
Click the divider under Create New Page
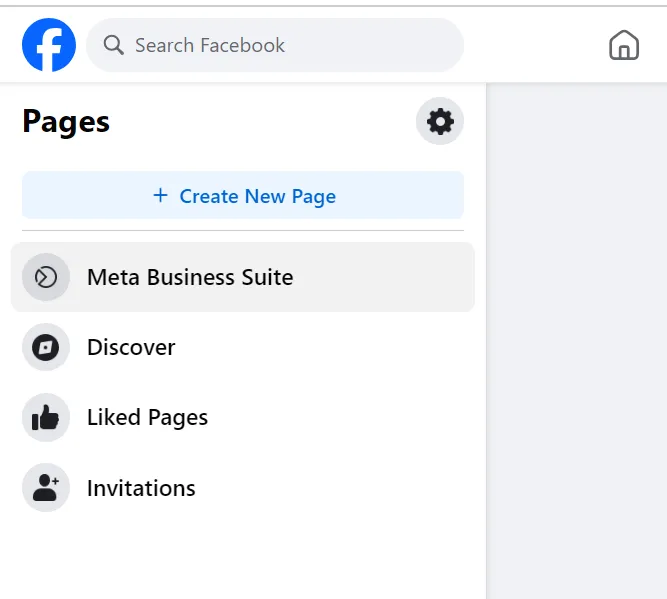coord(243,231)
